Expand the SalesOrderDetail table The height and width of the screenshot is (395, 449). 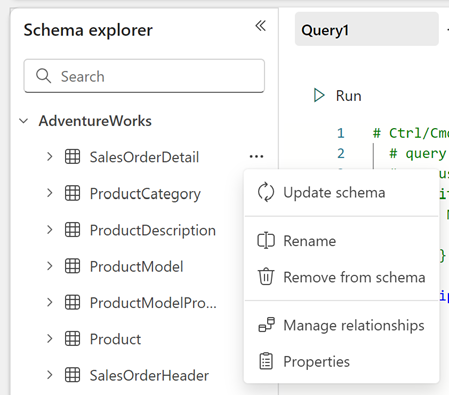[x=50, y=156]
